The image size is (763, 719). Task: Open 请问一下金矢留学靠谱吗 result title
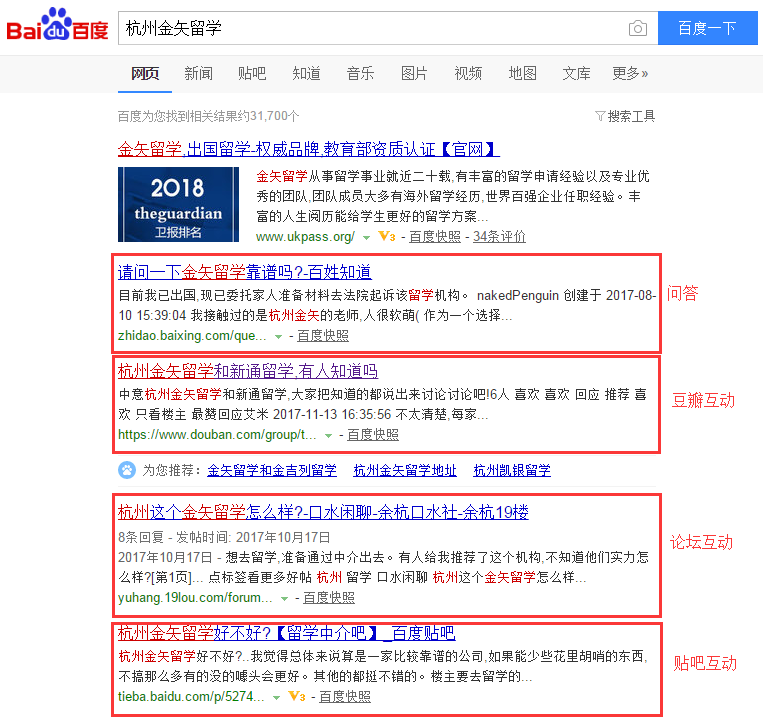245,272
